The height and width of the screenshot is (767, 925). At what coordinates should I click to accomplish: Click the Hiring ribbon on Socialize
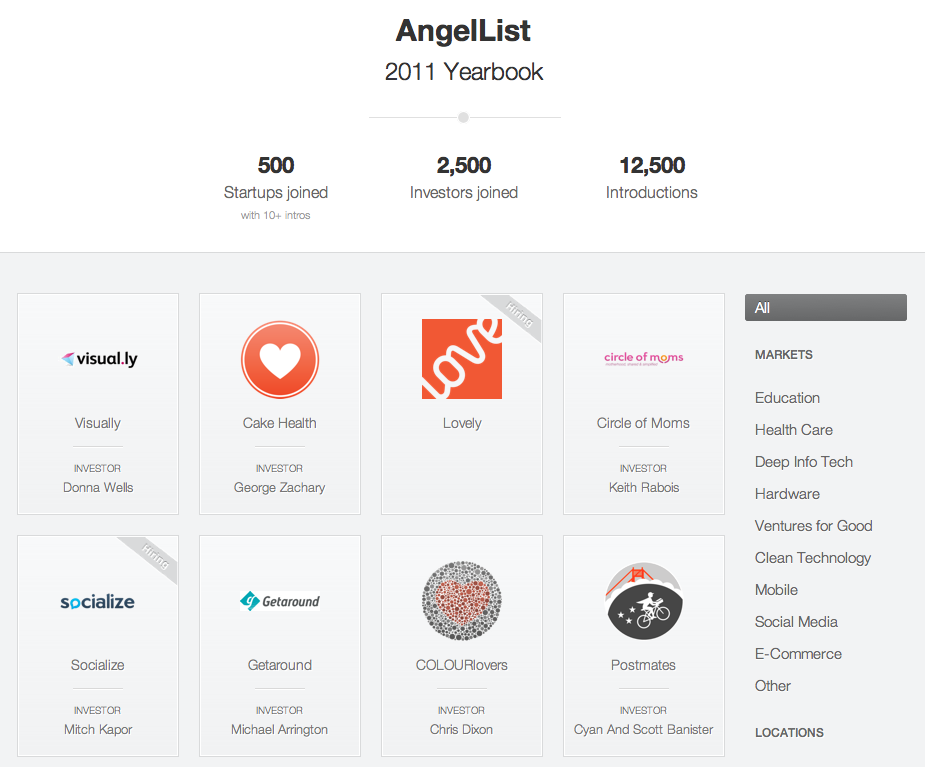155,559
